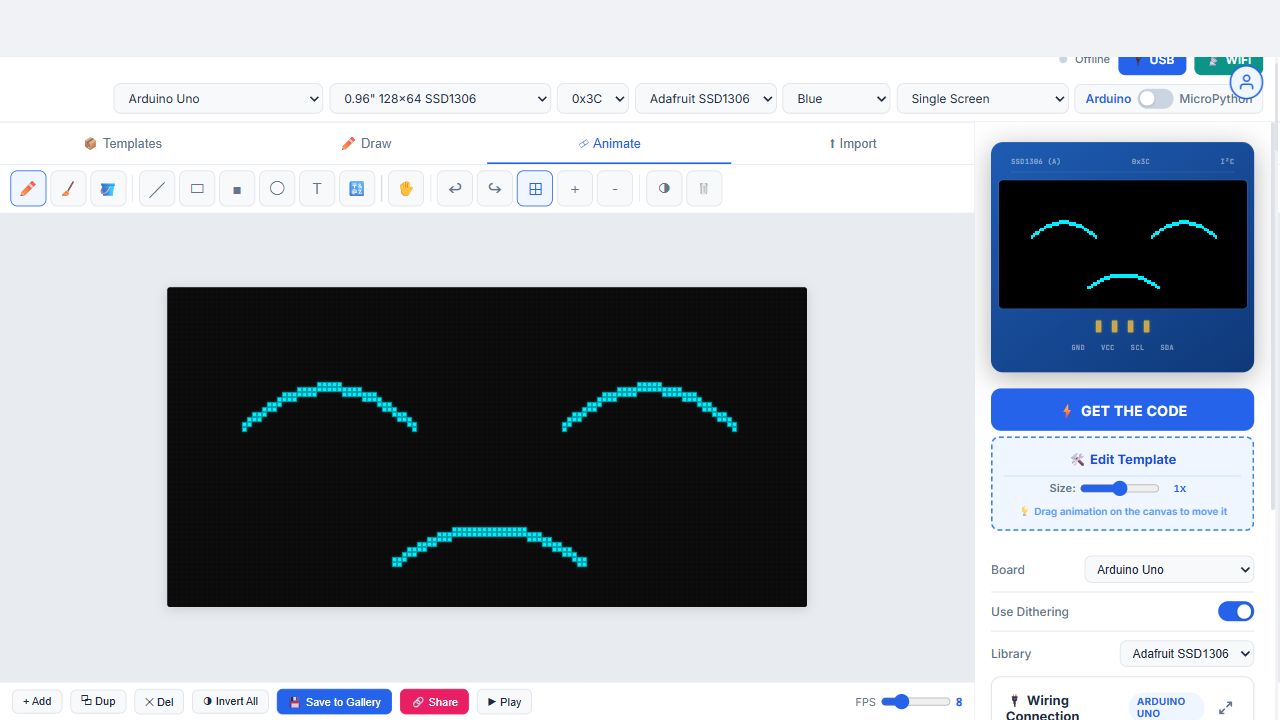1280x720 pixels.
Task: Click the Arduino label by the toggle
Action: (x=1108, y=99)
